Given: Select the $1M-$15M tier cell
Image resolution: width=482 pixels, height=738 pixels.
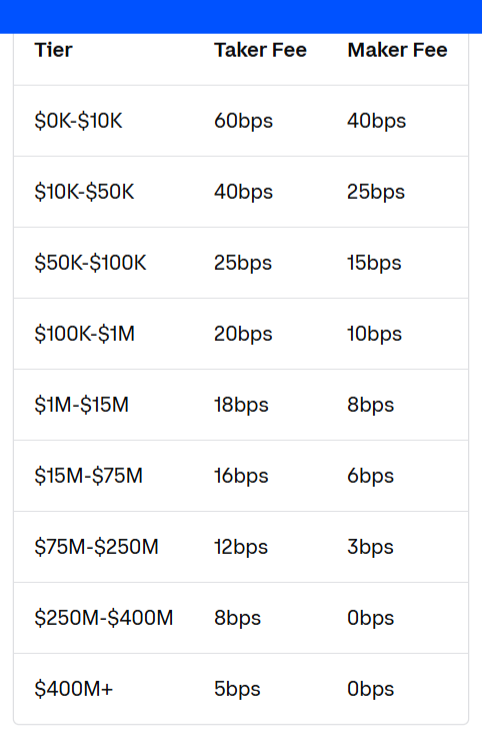Looking at the screenshot, I should [x=81, y=405].
